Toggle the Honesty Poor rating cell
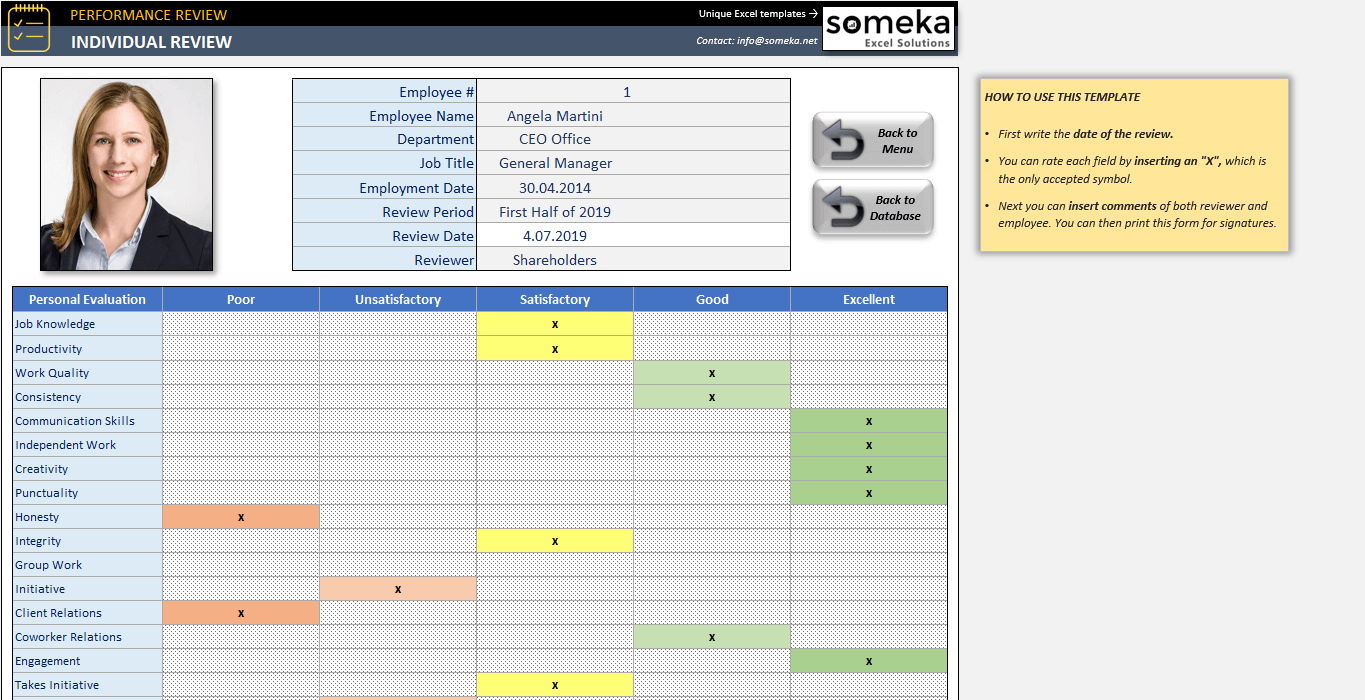This screenshot has height=700, width=1365. point(241,517)
